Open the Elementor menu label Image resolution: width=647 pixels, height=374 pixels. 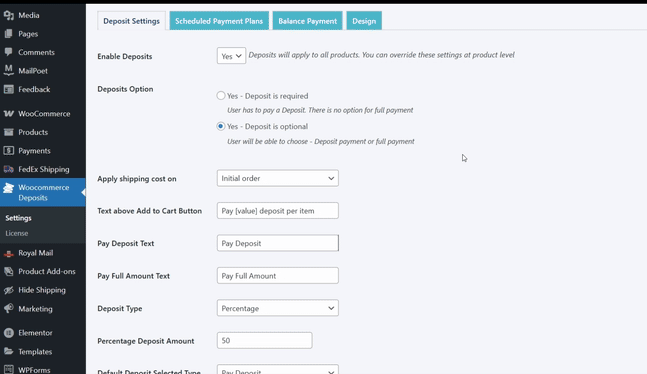[x=35, y=333]
